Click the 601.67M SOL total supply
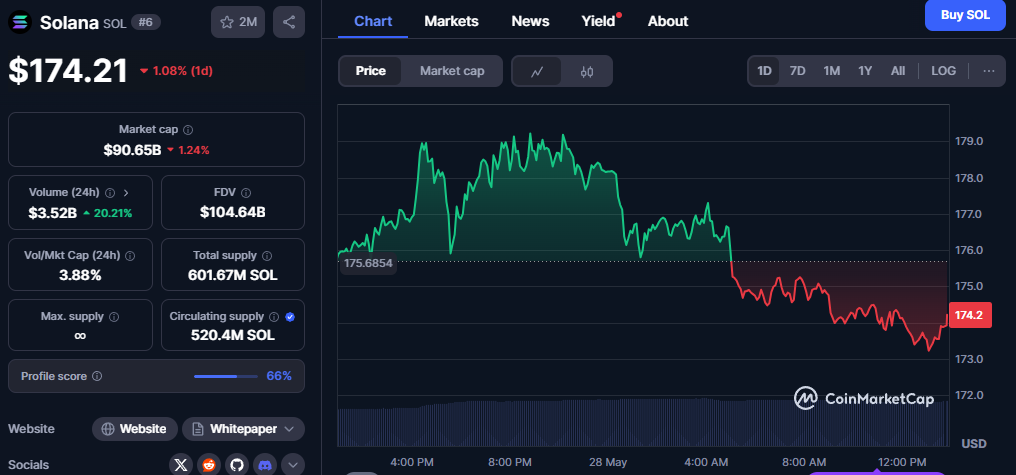 coord(233,275)
